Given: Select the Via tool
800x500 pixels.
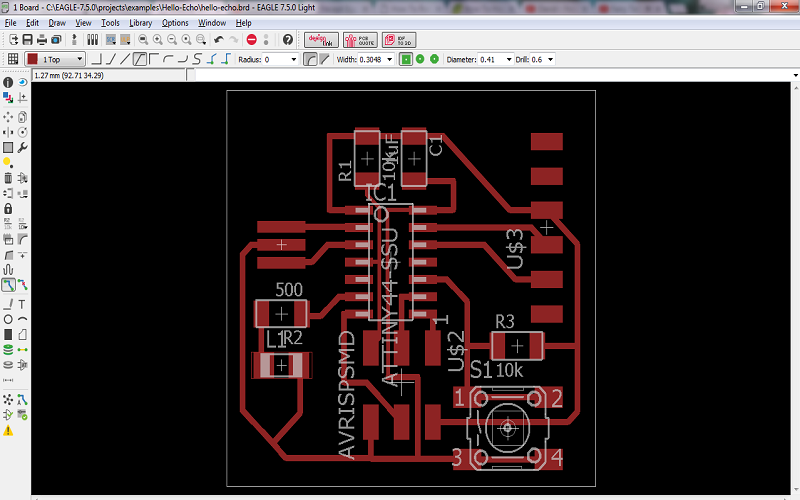Looking at the screenshot, I should pyautogui.click(x=8, y=350).
